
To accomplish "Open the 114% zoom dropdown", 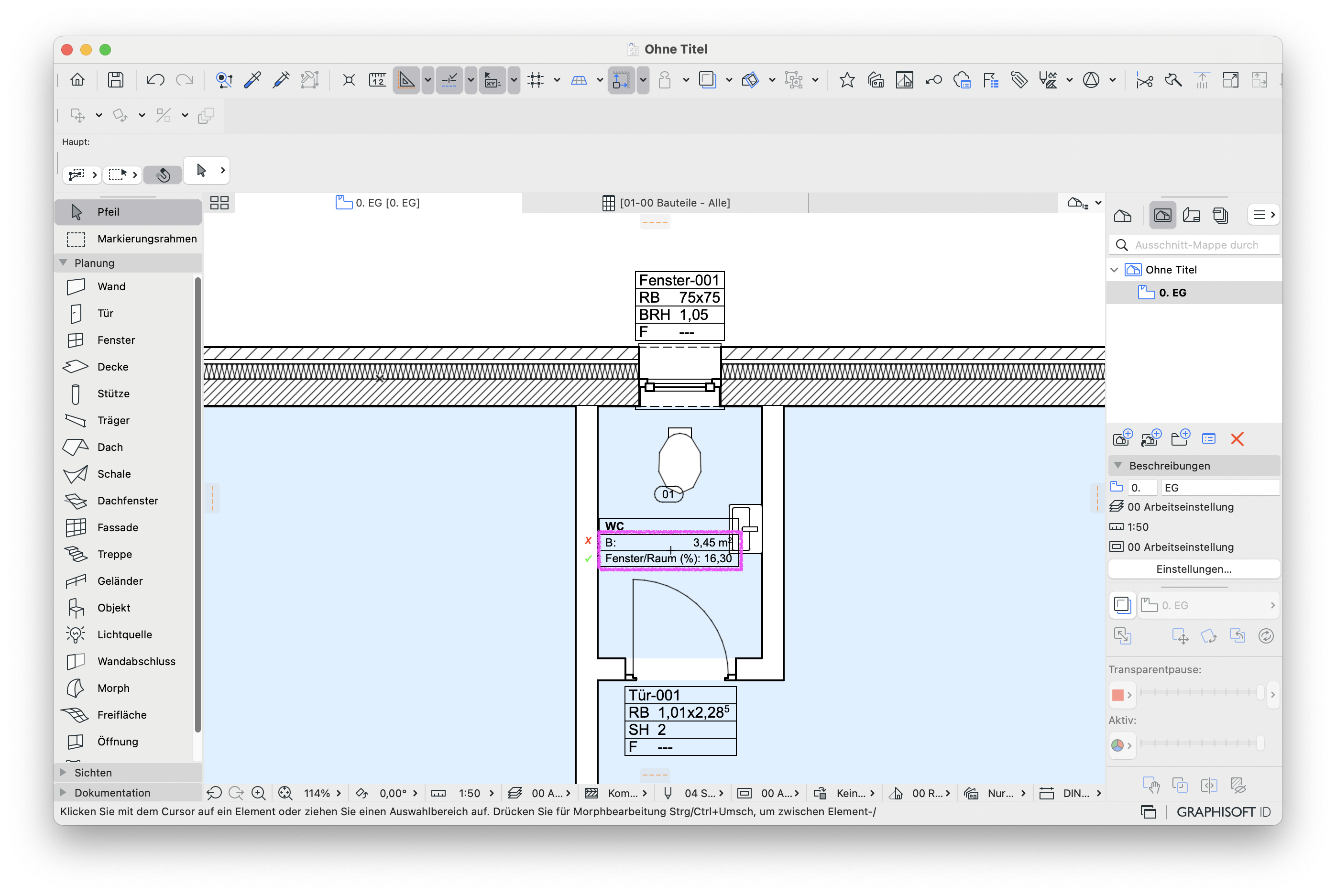I will pos(323,793).
